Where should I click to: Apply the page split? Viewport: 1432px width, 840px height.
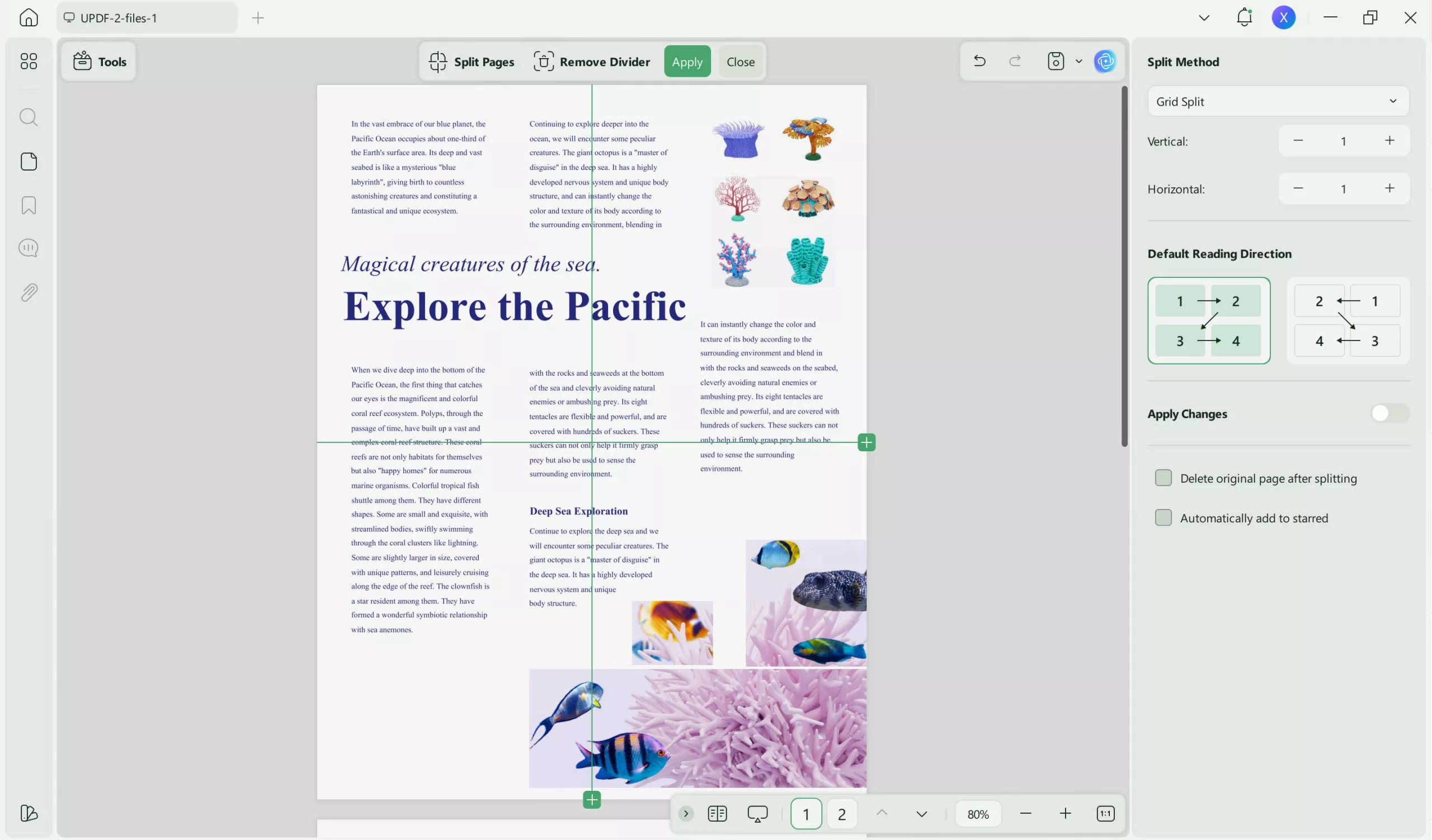(687, 62)
